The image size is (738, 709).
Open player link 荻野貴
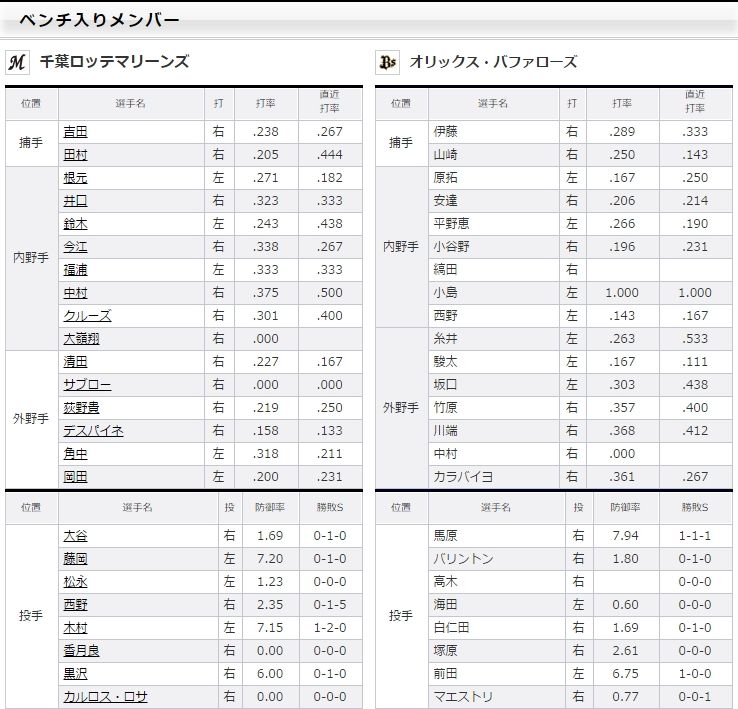pyautogui.click(x=81, y=408)
